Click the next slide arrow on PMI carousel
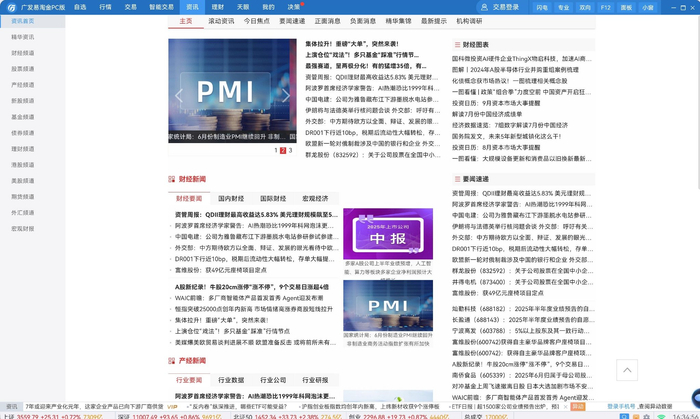Screen dimensions: 700x419 pos(286,95)
